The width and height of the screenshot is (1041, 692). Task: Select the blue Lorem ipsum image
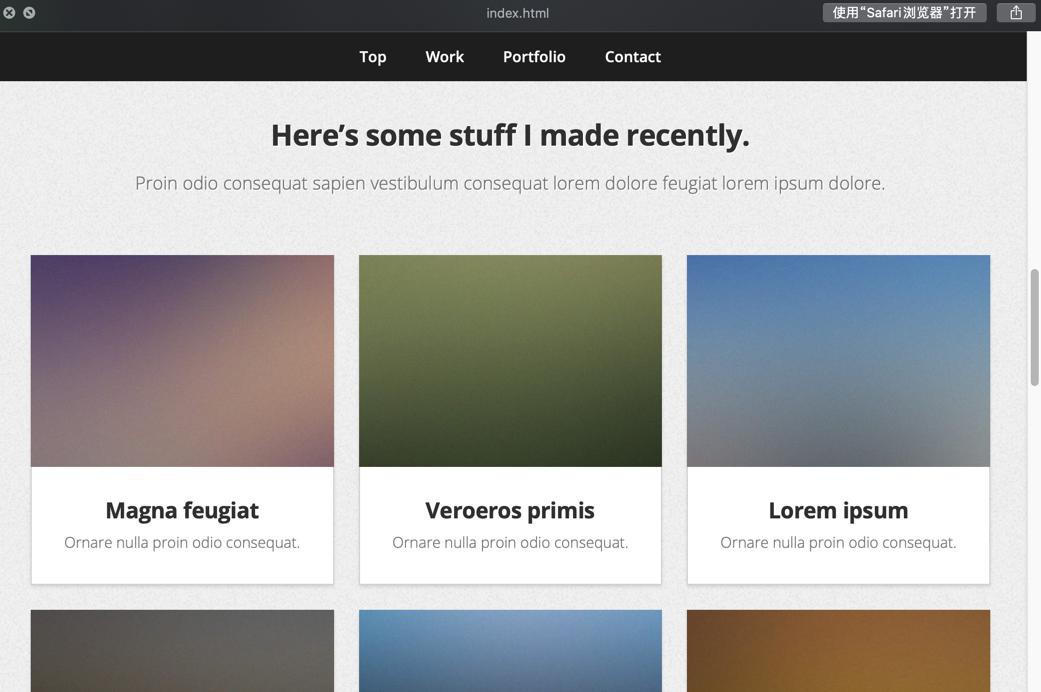(x=838, y=360)
